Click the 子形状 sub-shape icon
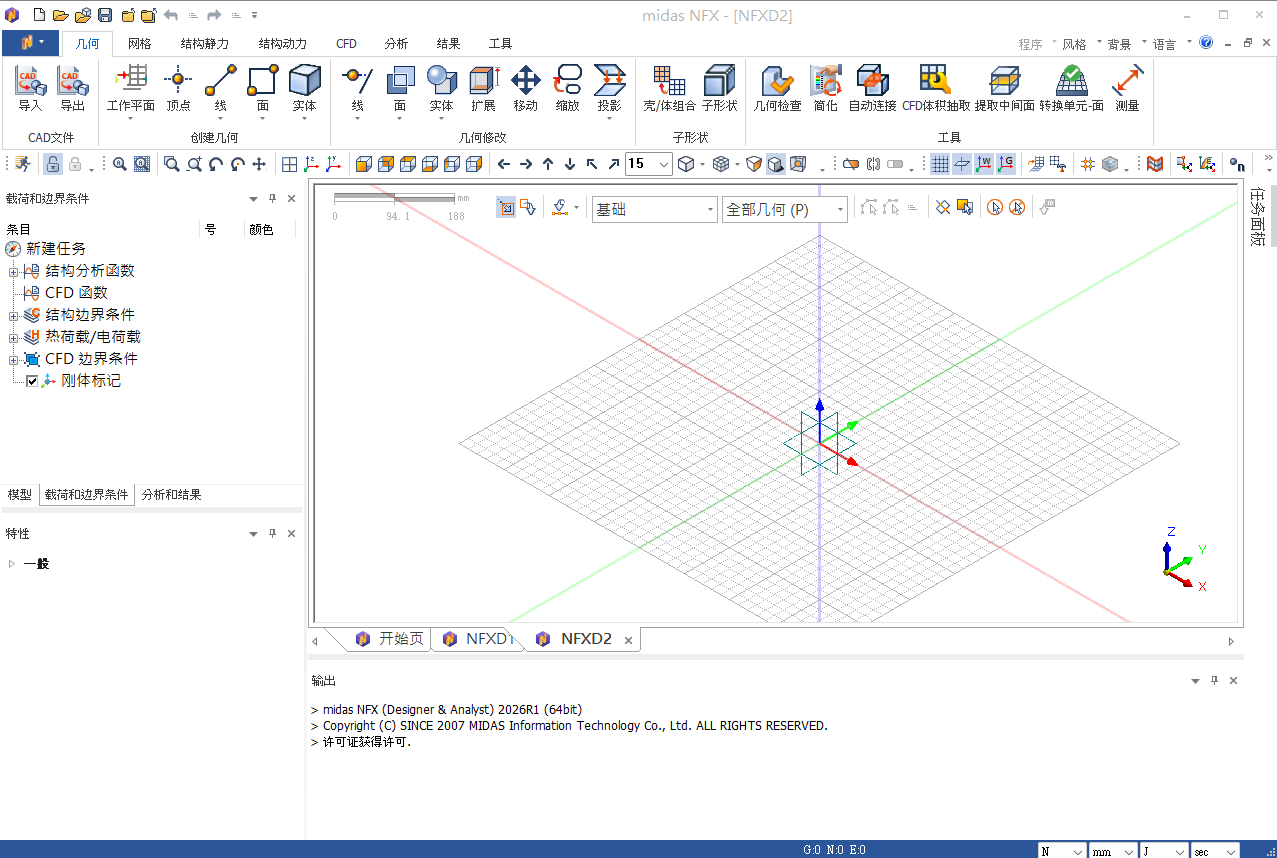Image resolution: width=1277 pixels, height=858 pixels. [719, 81]
